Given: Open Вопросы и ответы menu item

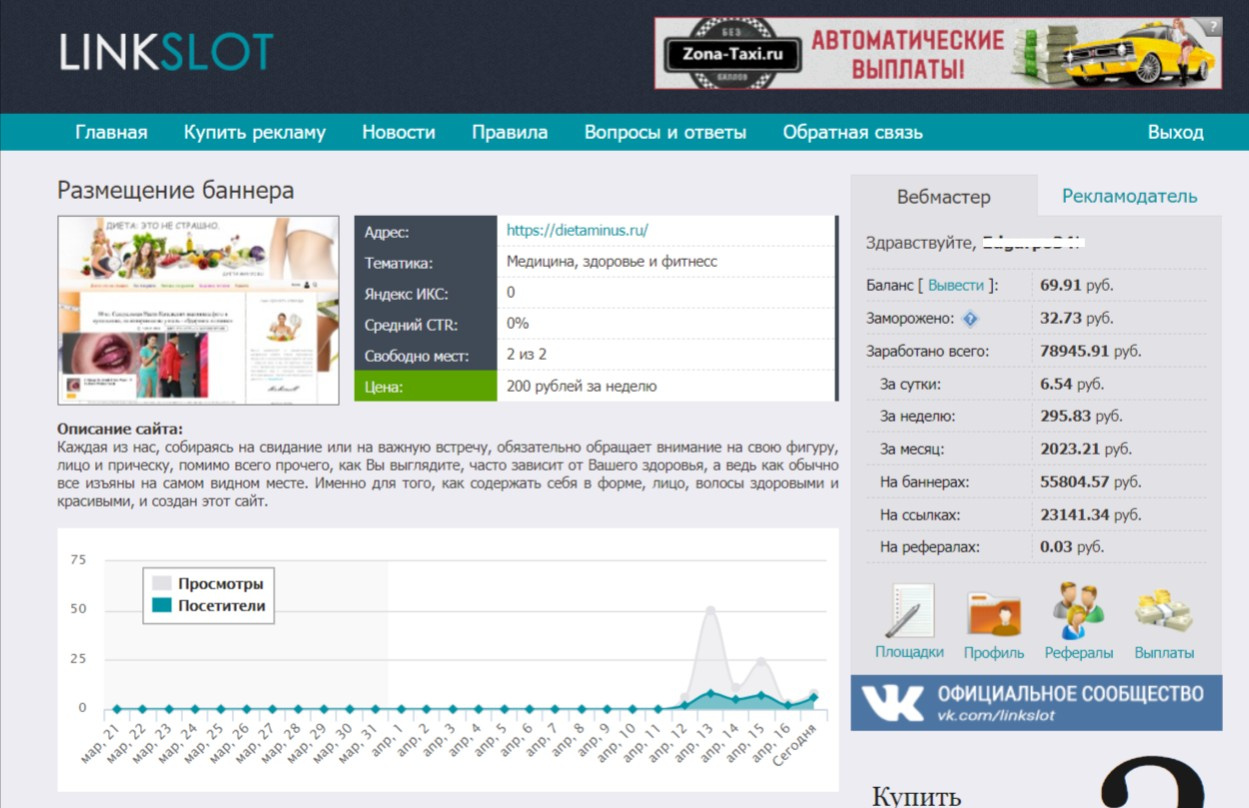Looking at the screenshot, I should pyautogui.click(x=665, y=132).
